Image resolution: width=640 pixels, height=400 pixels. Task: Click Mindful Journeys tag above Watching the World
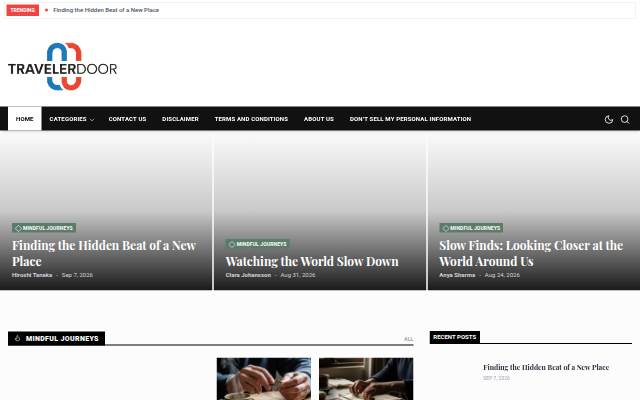pos(258,244)
